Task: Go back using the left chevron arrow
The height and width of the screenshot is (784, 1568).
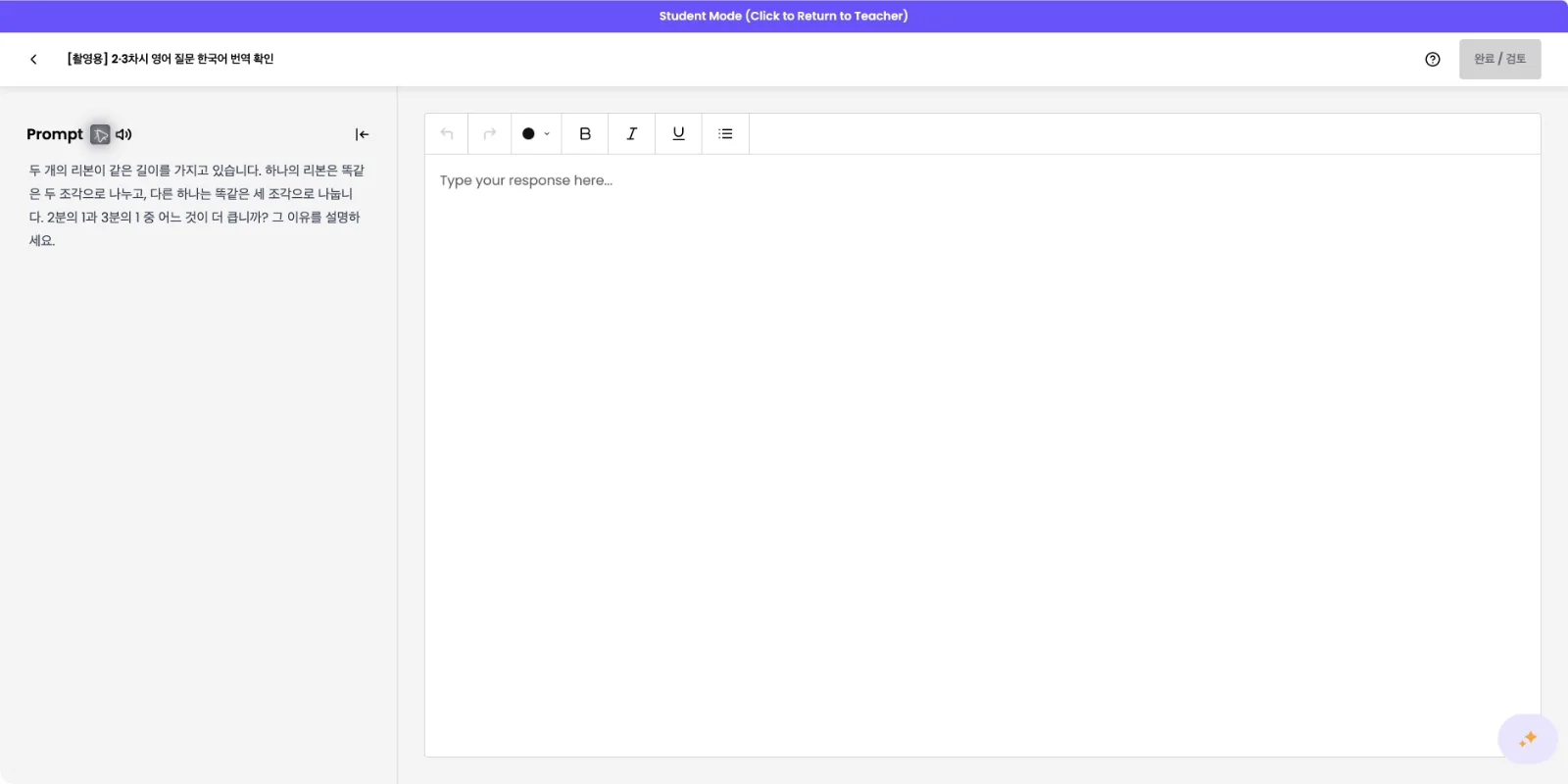Action: point(33,59)
